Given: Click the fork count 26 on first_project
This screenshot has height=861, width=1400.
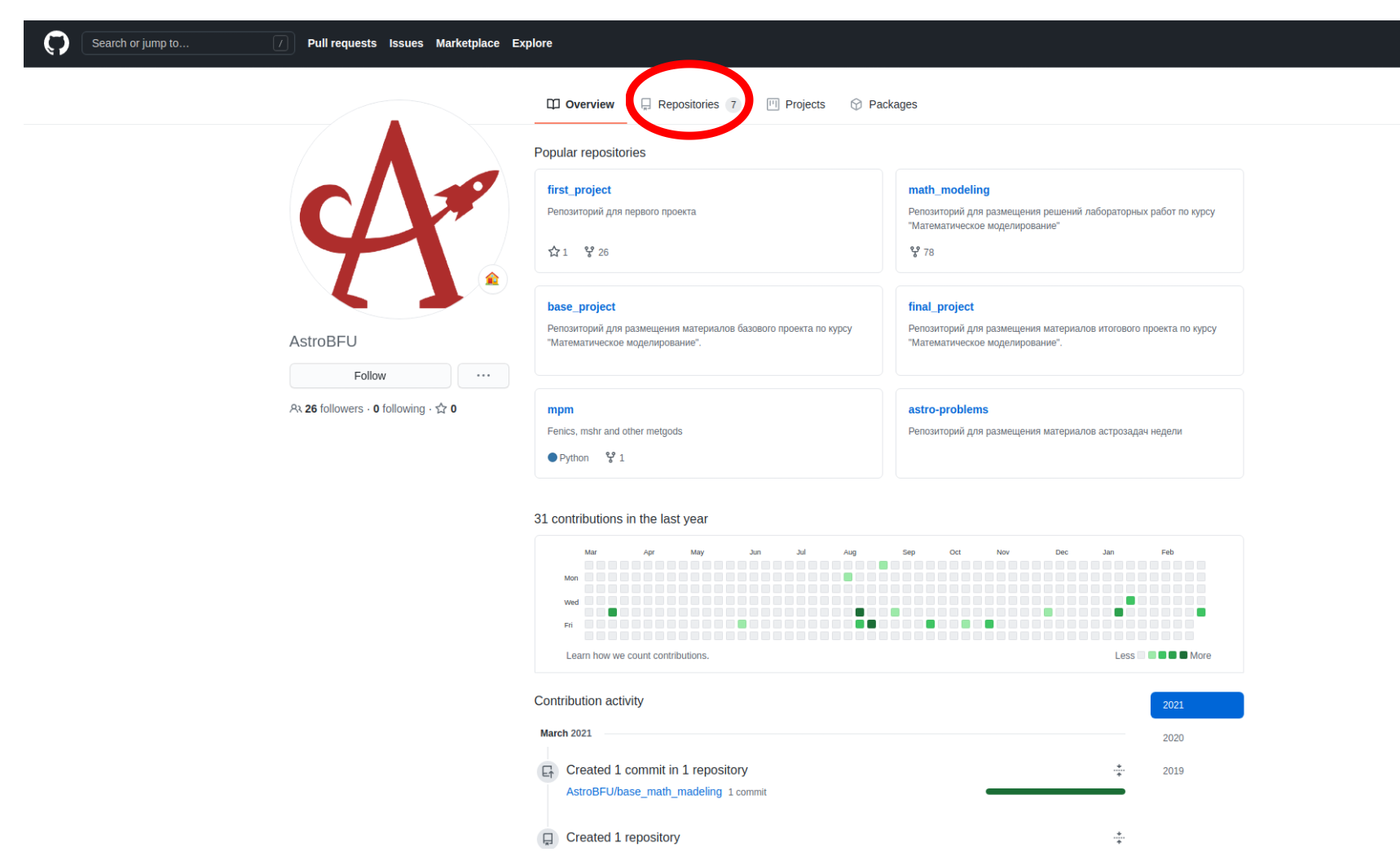Looking at the screenshot, I should 597,252.
